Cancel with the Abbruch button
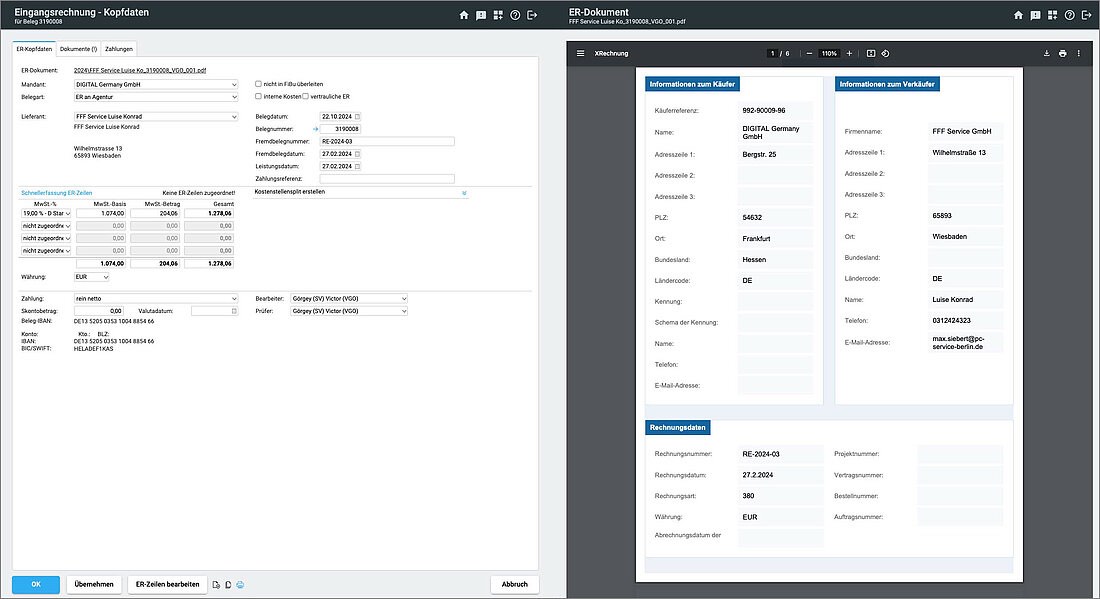The width and height of the screenshot is (1100, 599). [514, 584]
